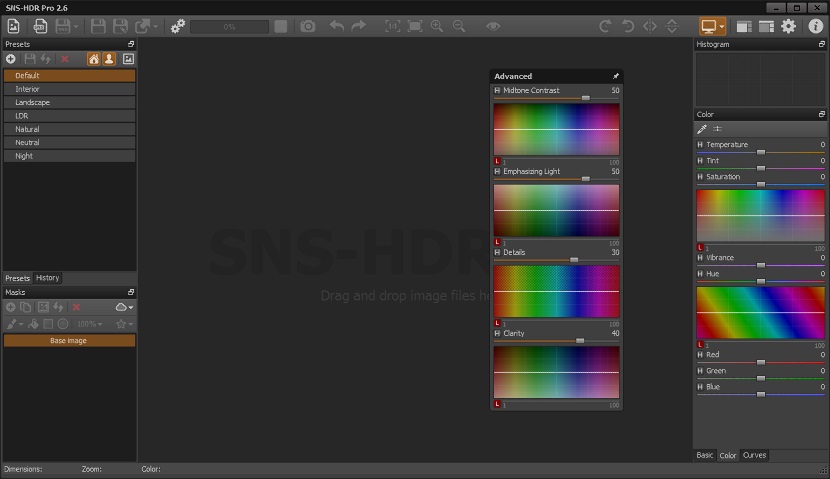Screen dimensions: 830x479
Task: Select the Neutral preset
Action: tap(69, 142)
